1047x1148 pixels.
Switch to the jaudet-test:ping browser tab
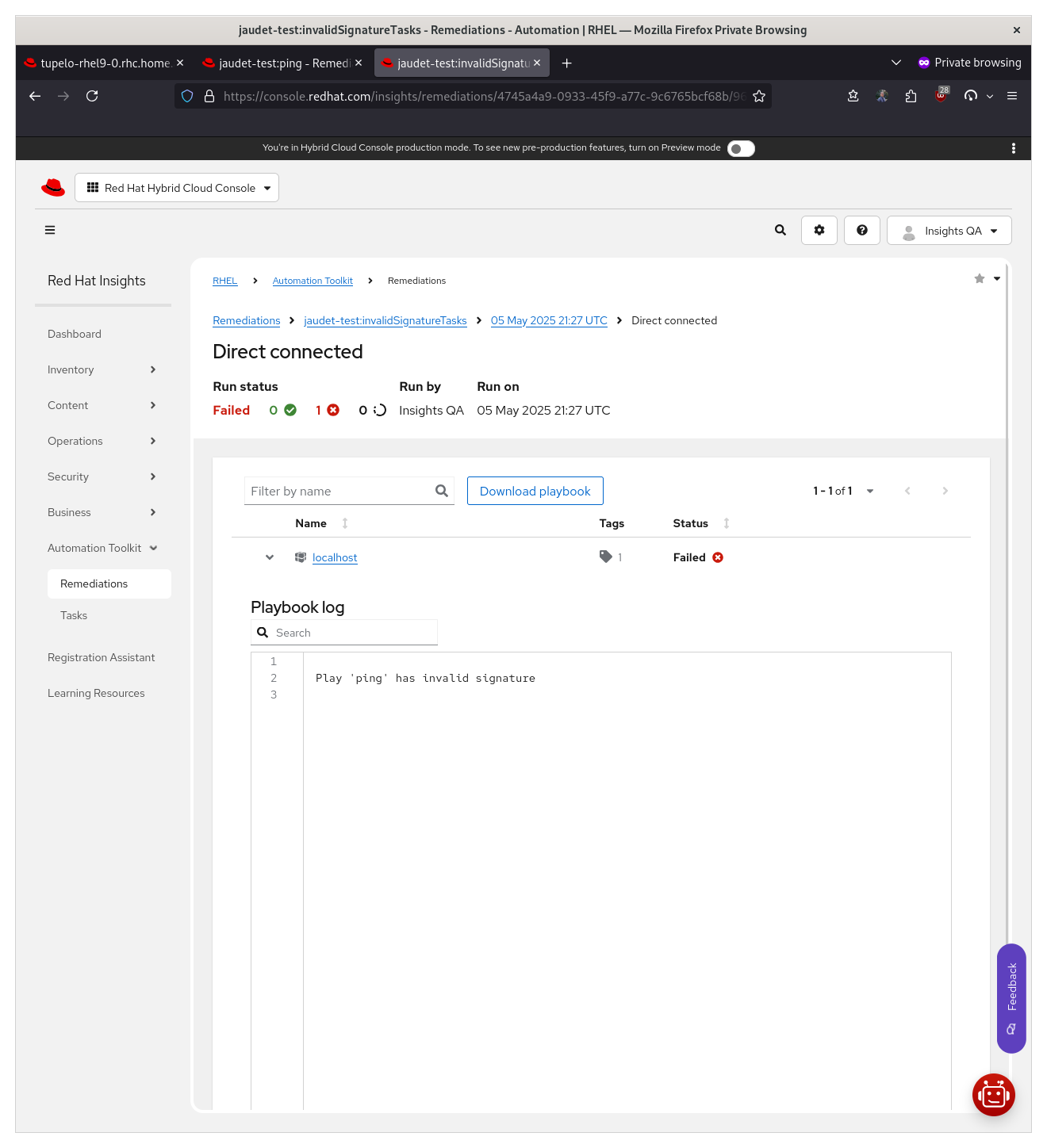[x=282, y=63]
